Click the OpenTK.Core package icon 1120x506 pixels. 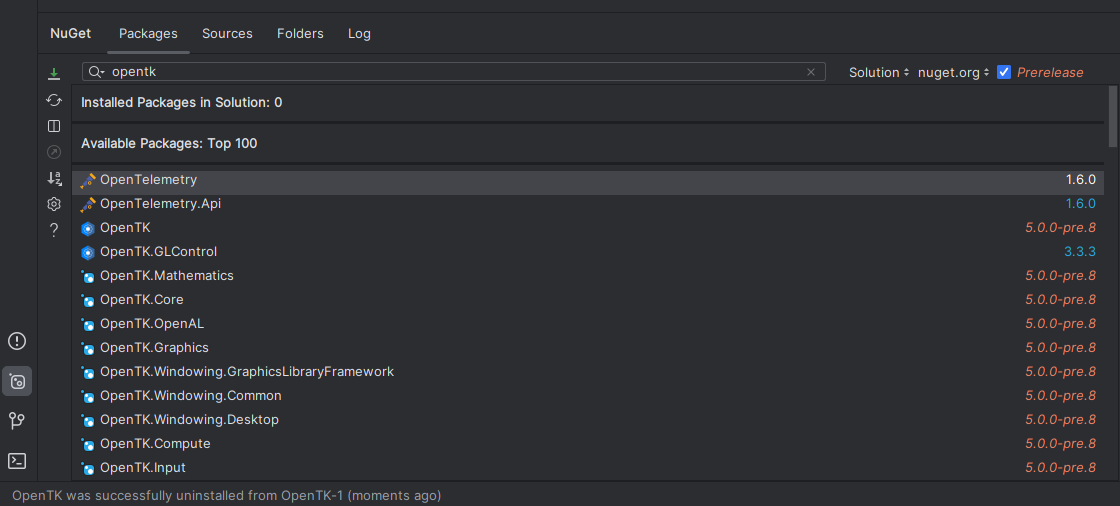[88, 301]
